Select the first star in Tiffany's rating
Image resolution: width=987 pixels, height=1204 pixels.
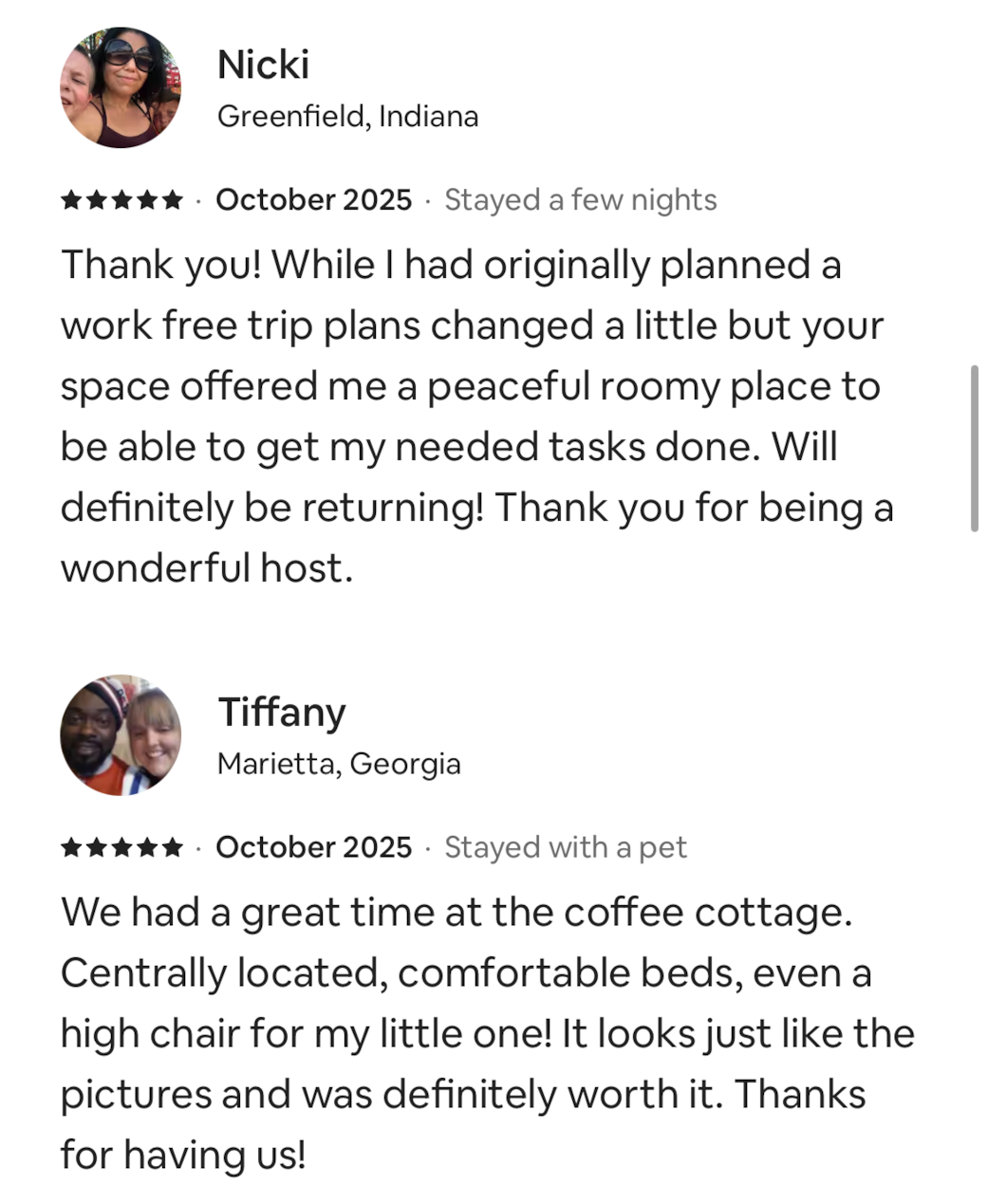pyautogui.click(x=71, y=847)
